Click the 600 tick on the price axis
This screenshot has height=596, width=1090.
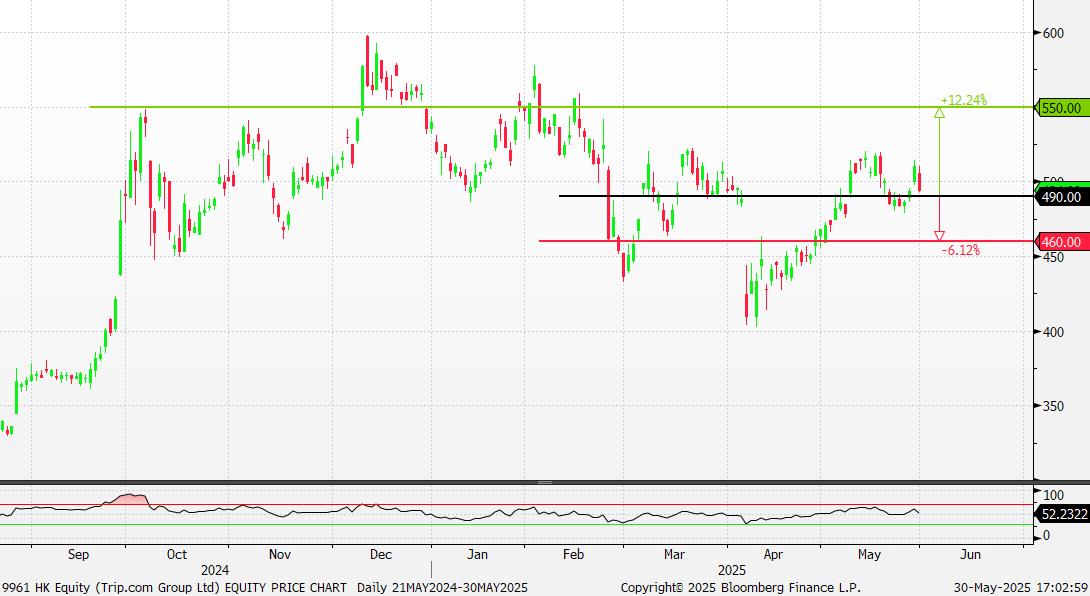1053,33
